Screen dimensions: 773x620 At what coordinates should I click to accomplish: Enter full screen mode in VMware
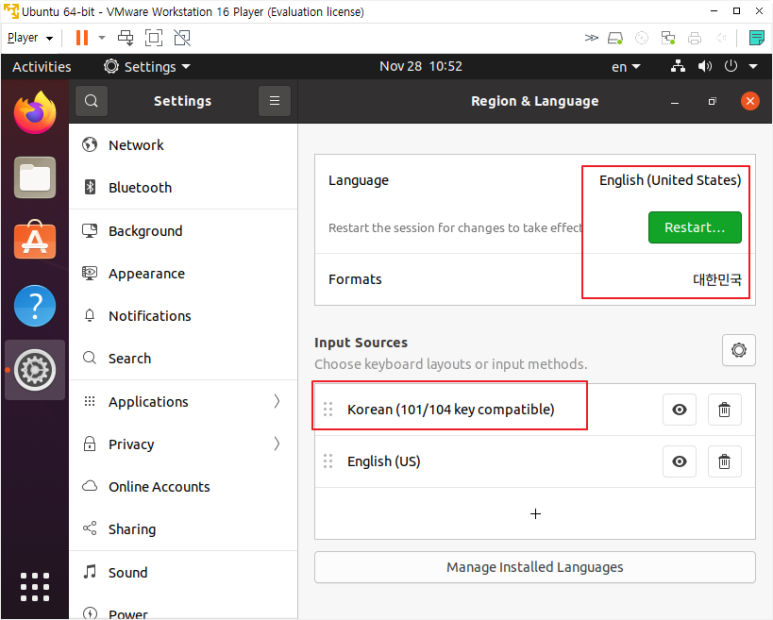pos(153,37)
